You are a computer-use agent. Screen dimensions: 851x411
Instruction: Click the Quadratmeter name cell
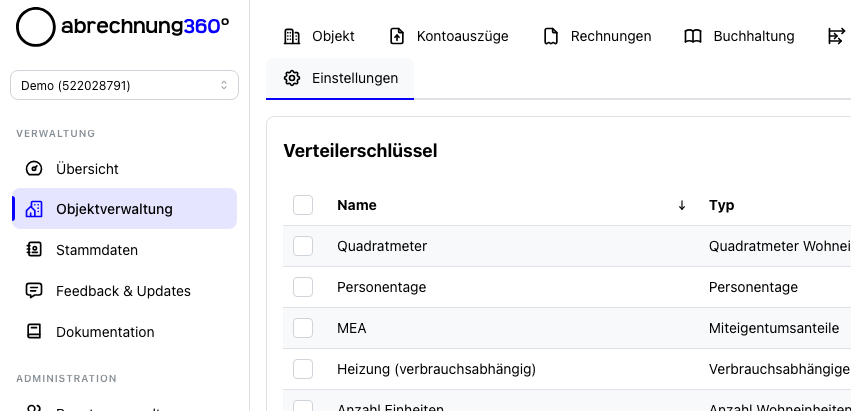click(382, 246)
